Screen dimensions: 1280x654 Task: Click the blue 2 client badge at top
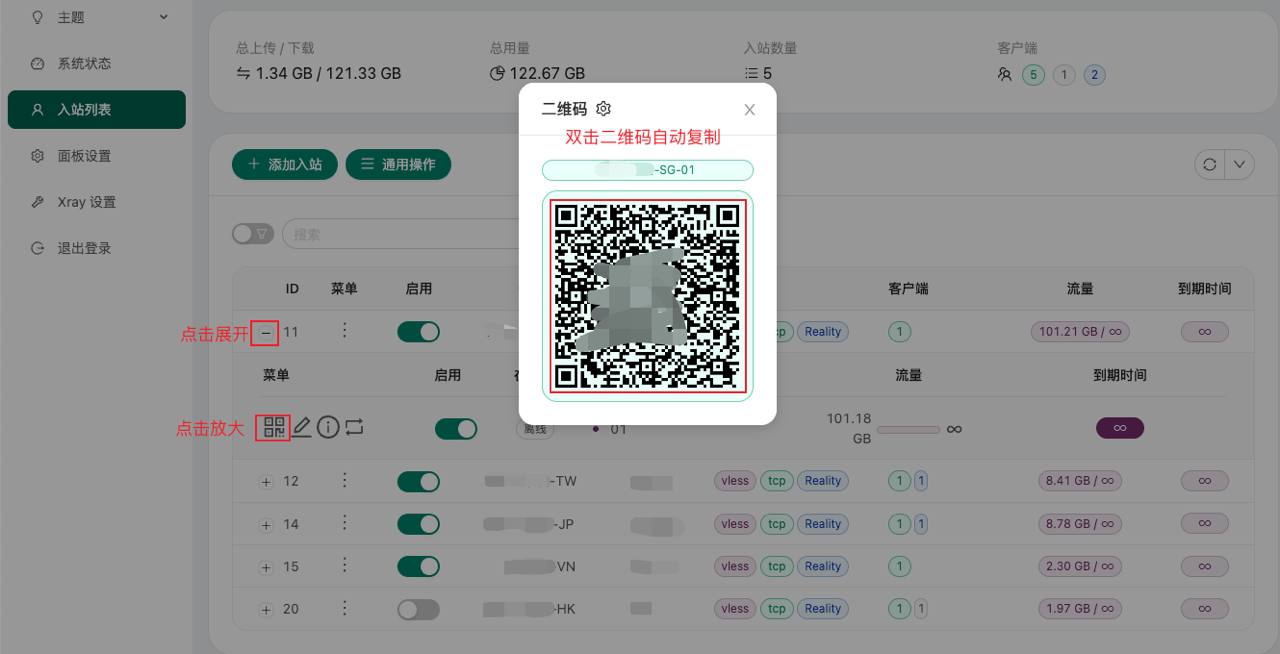pyautogui.click(x=1094, y=75)
